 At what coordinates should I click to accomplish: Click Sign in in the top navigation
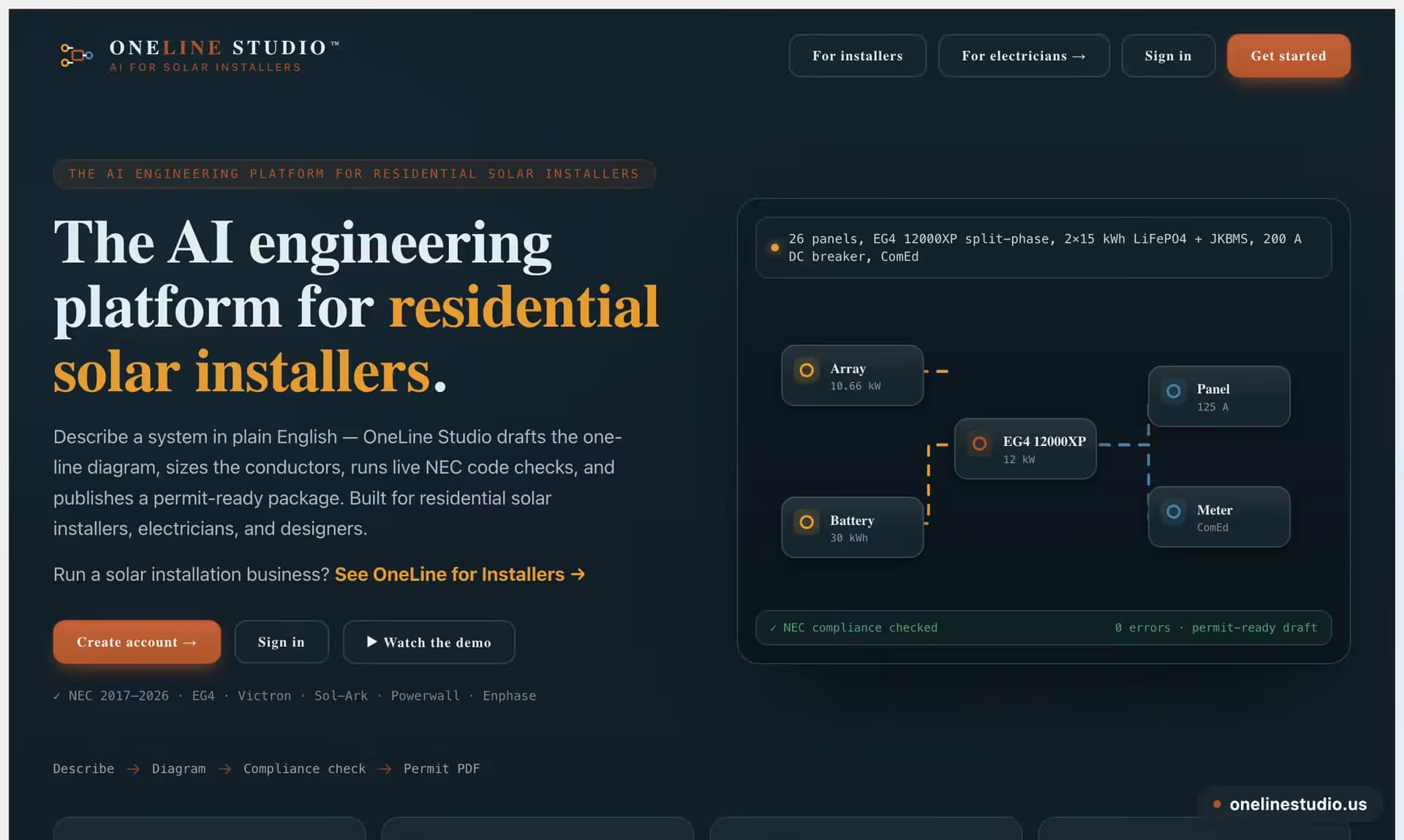click(x=1168, y=56)
